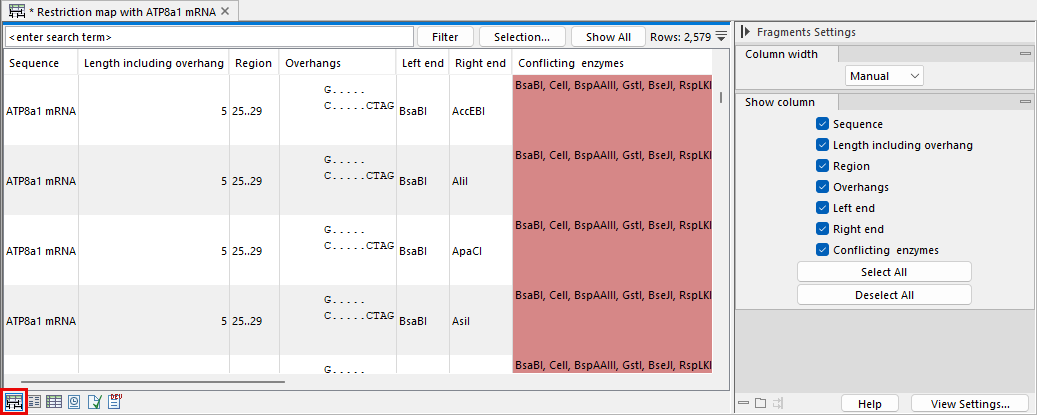Select the ApaCI right end cell

pyautogui.click(x=480, y=251)
